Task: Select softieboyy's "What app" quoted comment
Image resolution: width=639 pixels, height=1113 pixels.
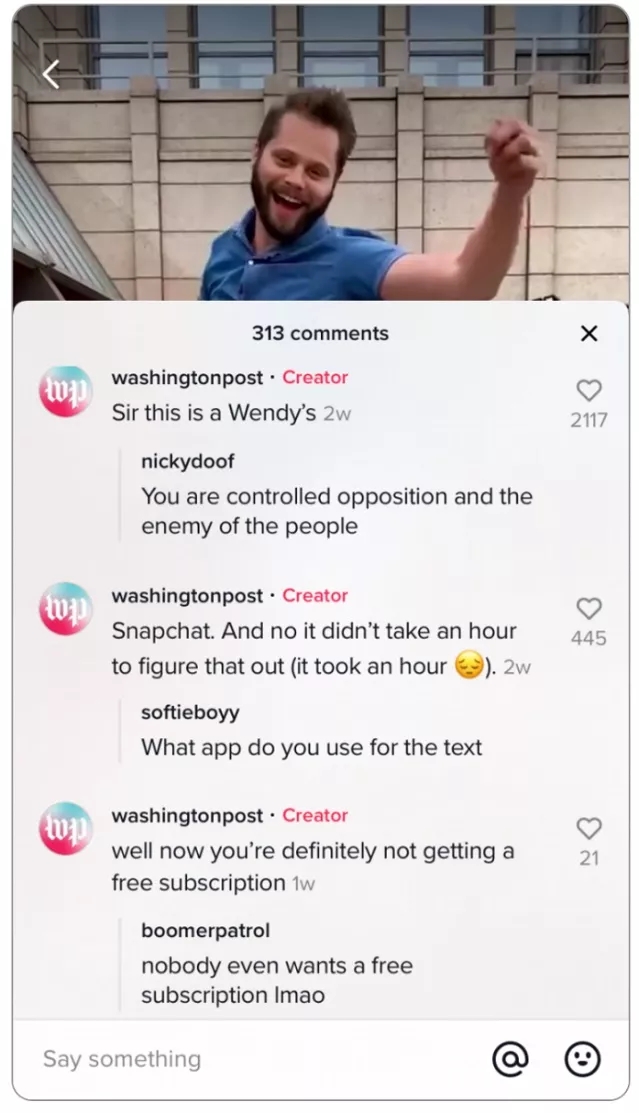Action: click(311, 747)
